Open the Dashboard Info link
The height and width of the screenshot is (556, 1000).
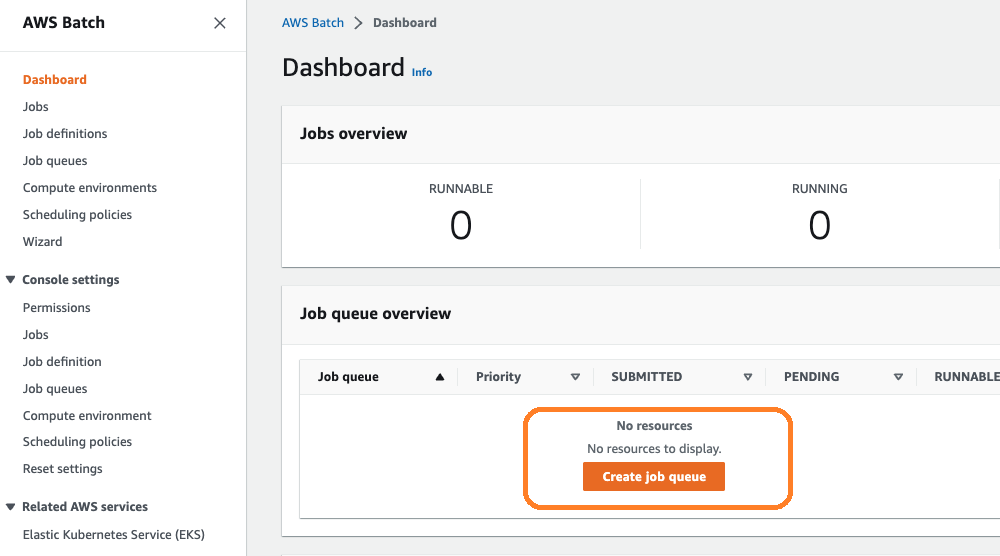click(x=422, y=72)
